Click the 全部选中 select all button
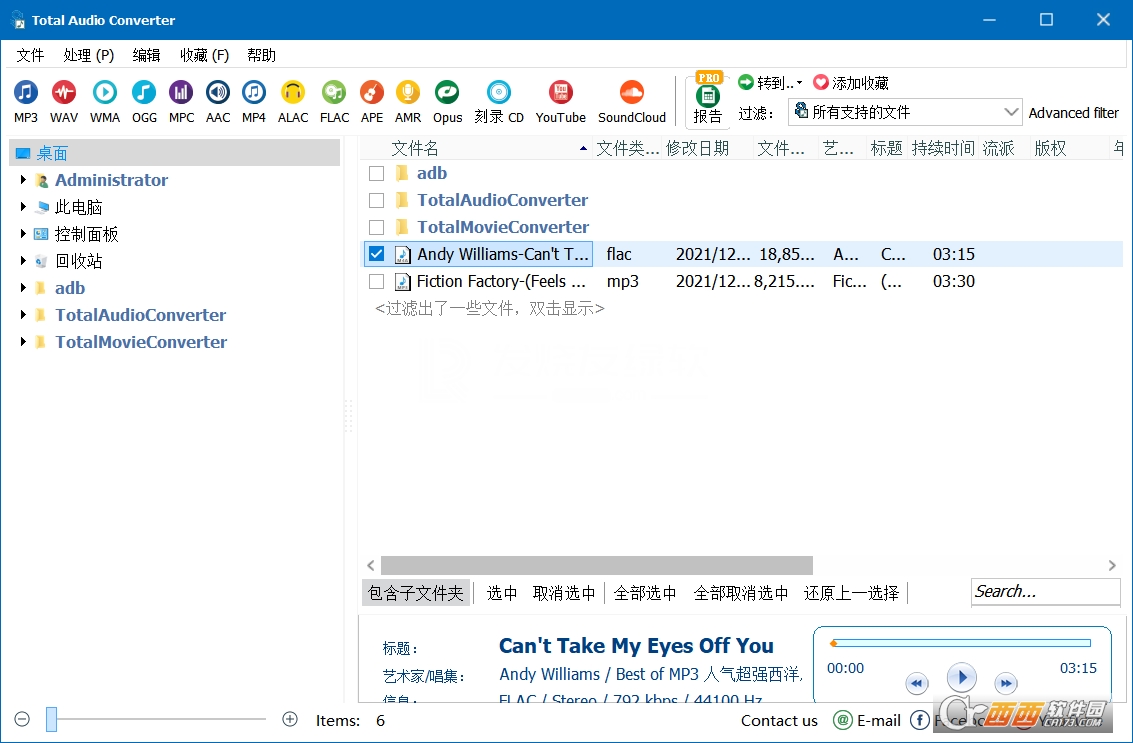The width and height of the screenshot is (1133, 743). (645, 593)
